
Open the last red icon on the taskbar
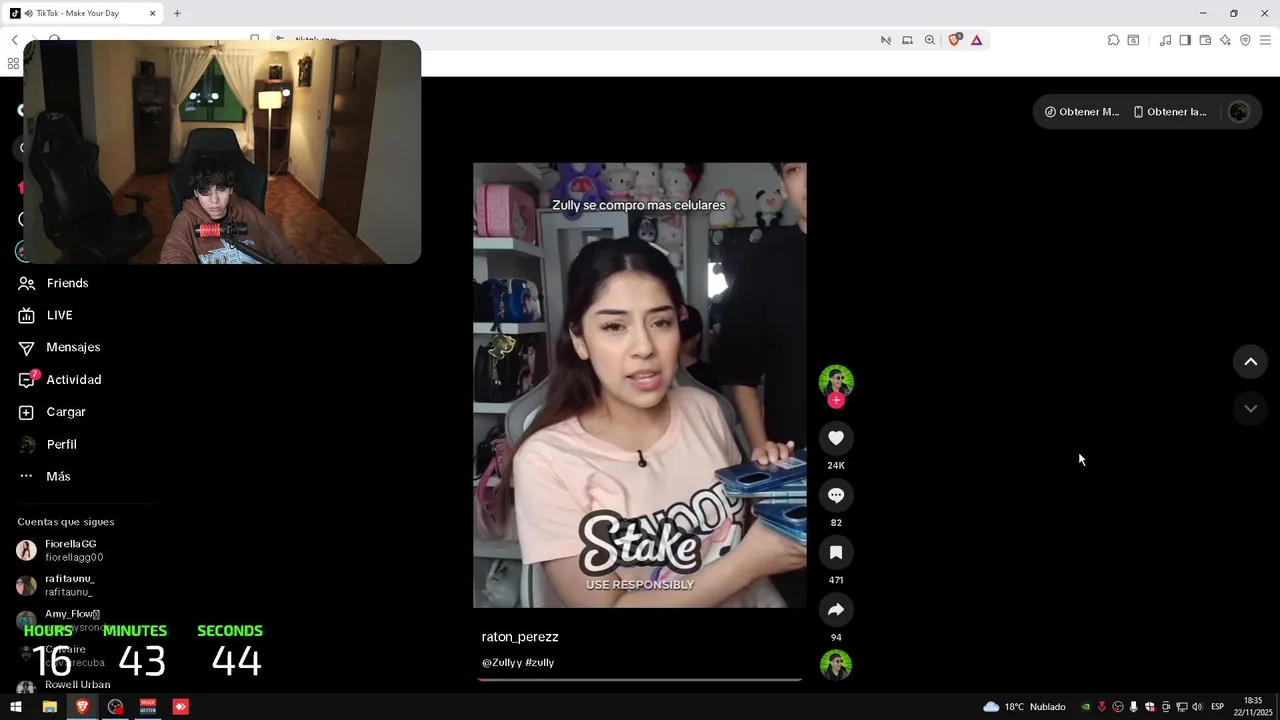pyautogui.click(x=180, y=707)
